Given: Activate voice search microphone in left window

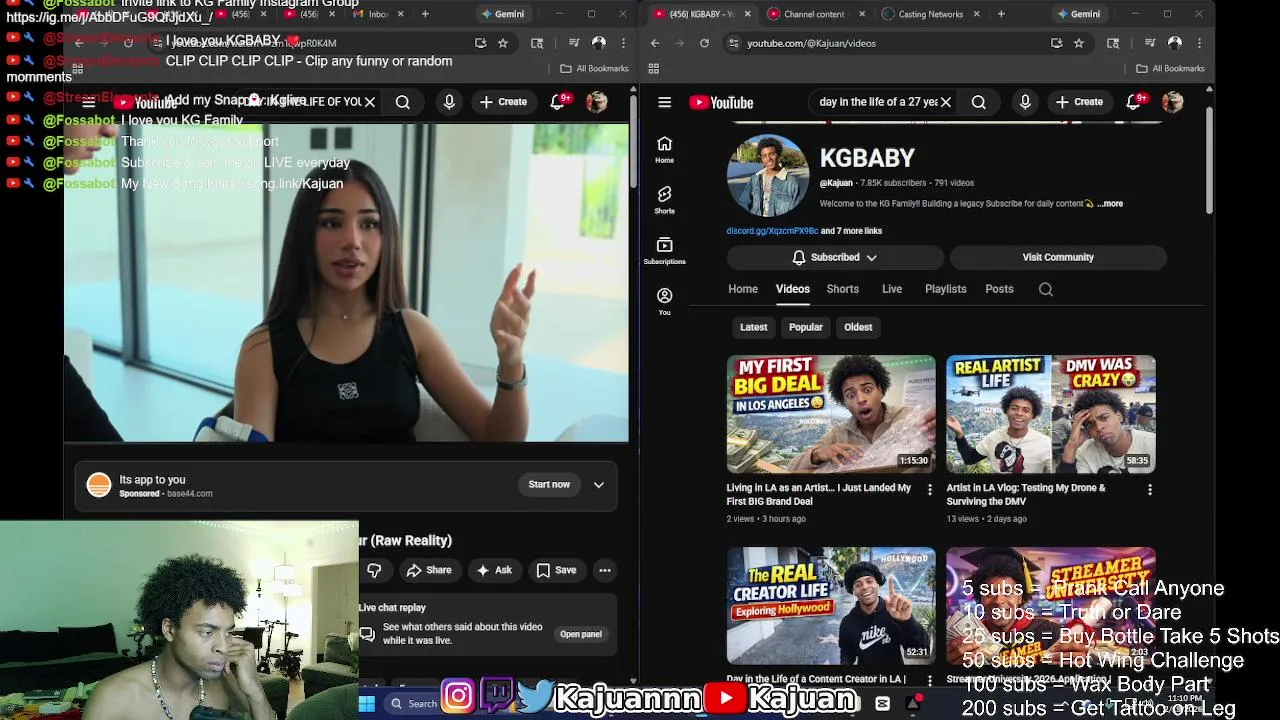Looking at the screenshot, I should 449,102.
